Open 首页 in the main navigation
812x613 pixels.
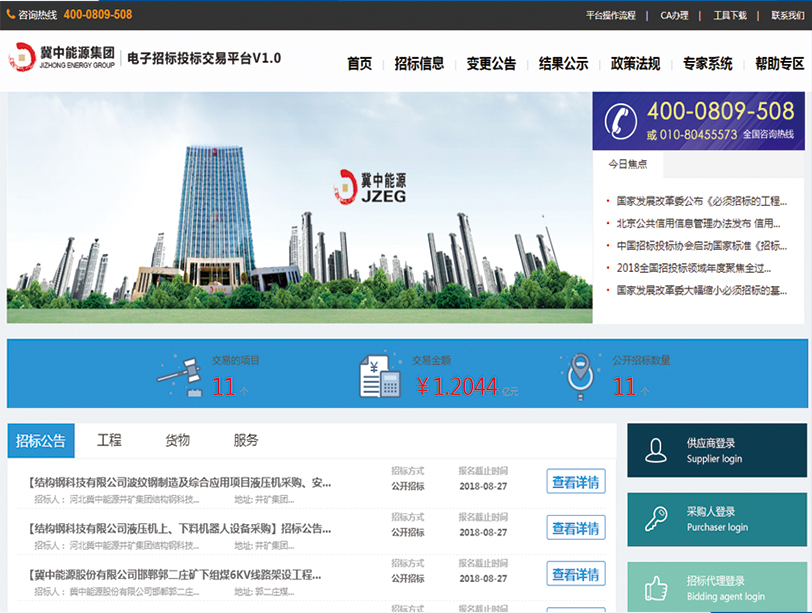(x=359, y=64)
